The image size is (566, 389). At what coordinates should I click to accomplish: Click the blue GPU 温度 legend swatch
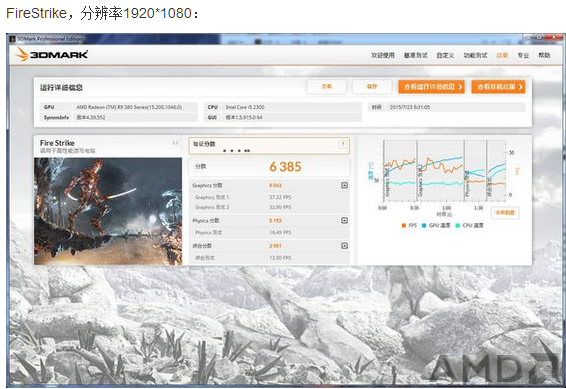tap(424, 226)
